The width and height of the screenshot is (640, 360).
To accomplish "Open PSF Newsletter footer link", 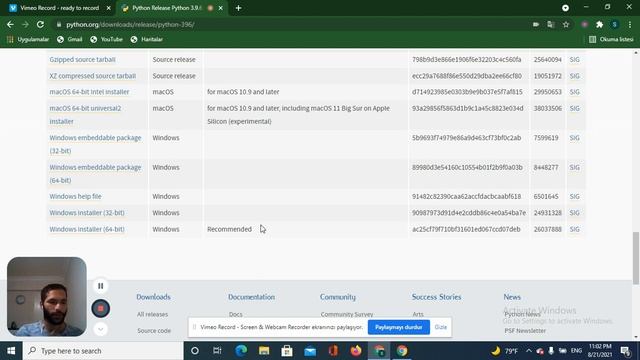I will click(x=525, y=331).
